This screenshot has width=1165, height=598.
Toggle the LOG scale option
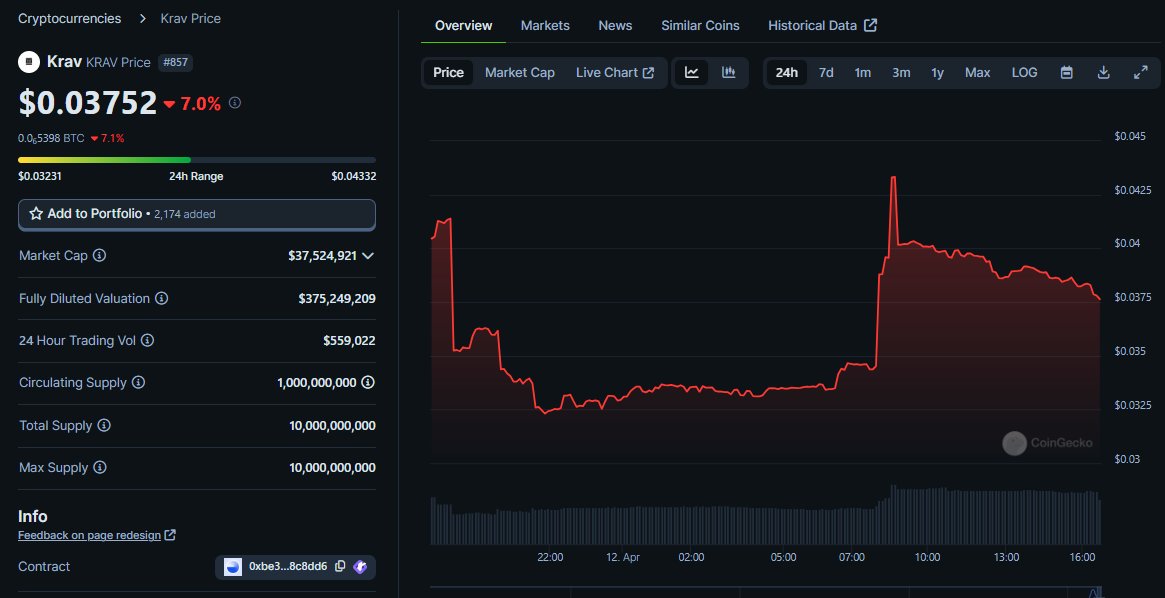pos(1025,73)
